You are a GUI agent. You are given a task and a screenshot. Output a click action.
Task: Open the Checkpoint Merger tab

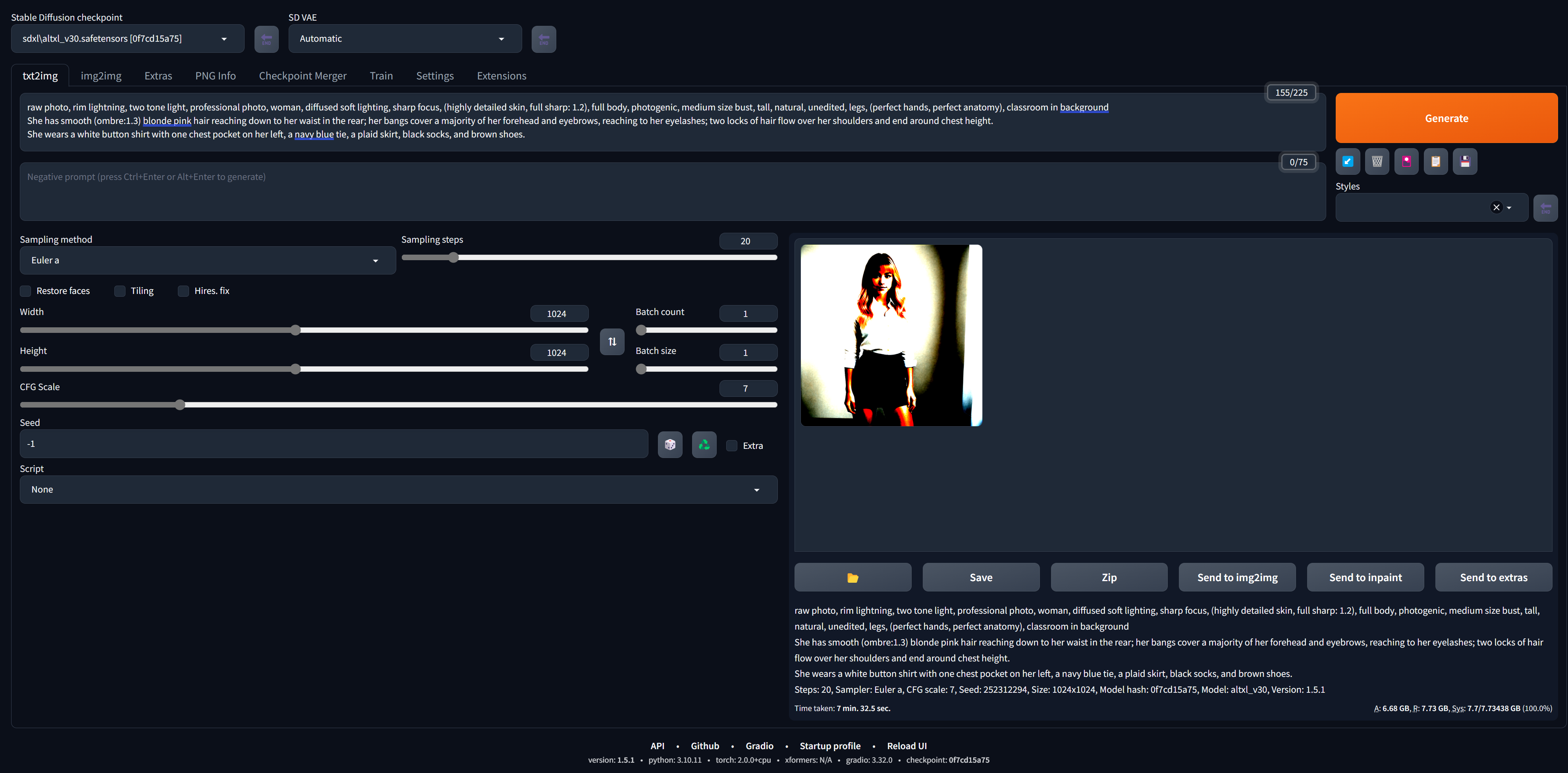303,75
